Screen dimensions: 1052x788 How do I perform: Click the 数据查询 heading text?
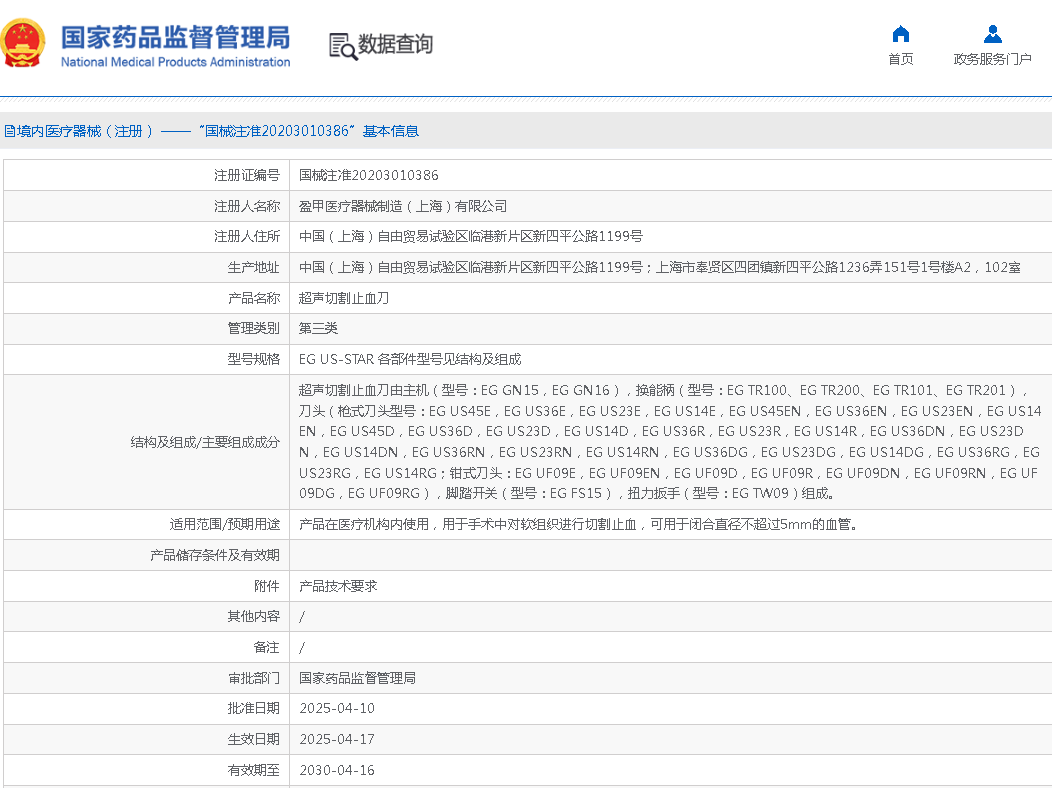click(x=396, y=44)
